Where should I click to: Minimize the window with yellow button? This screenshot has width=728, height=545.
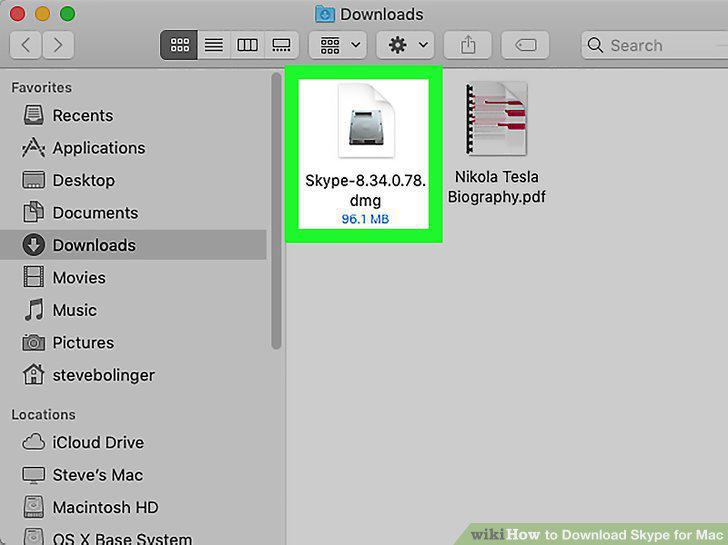pos(42,13)
